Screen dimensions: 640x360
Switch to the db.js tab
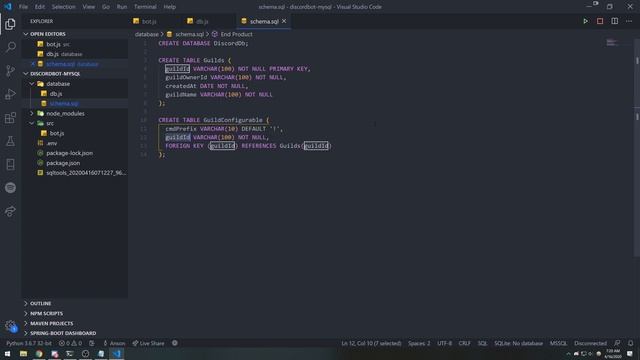[x=202, y=21]
